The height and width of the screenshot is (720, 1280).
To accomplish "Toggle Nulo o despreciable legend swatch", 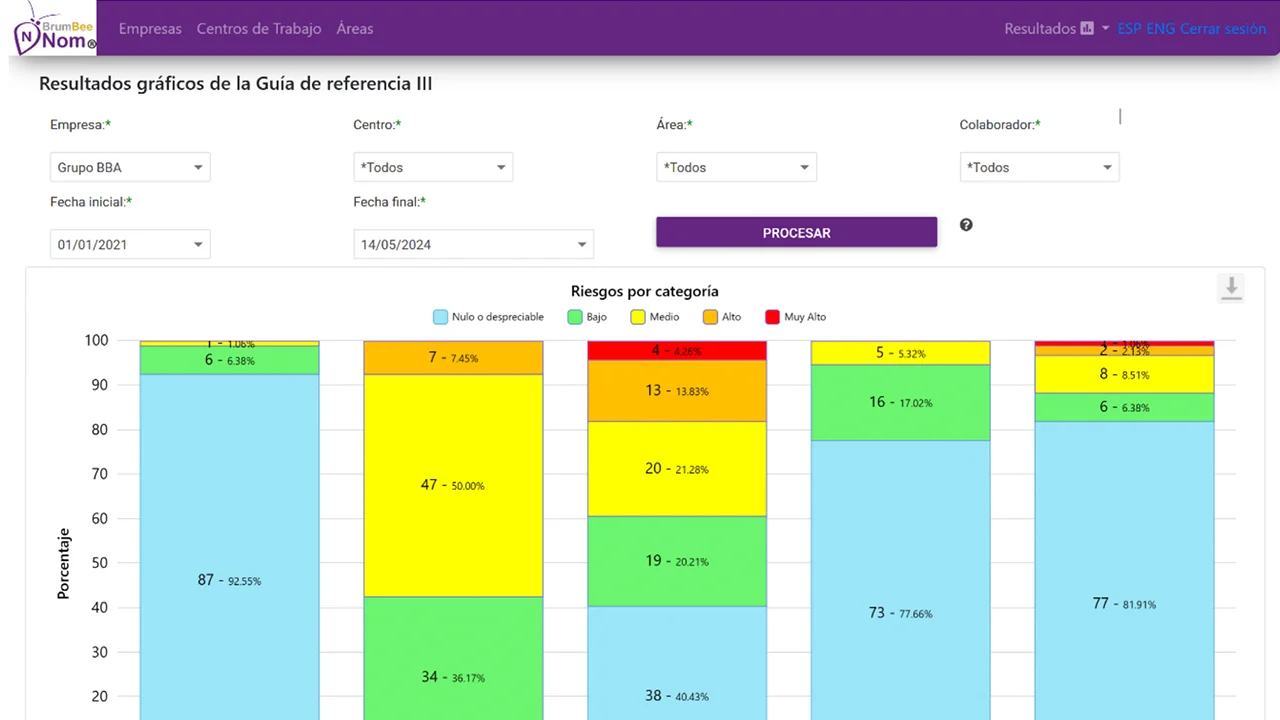I will click(x=440, y=317).
